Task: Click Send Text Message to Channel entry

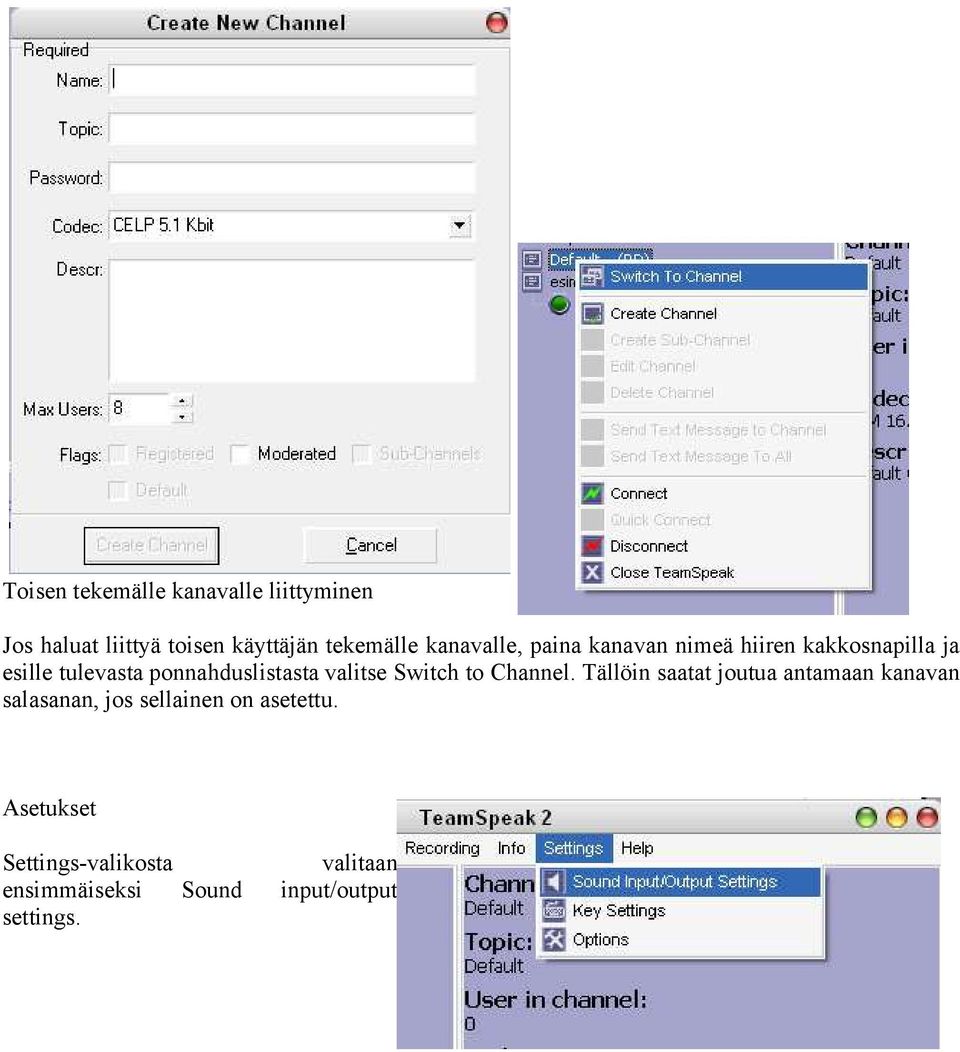Action: pos(723,429)
